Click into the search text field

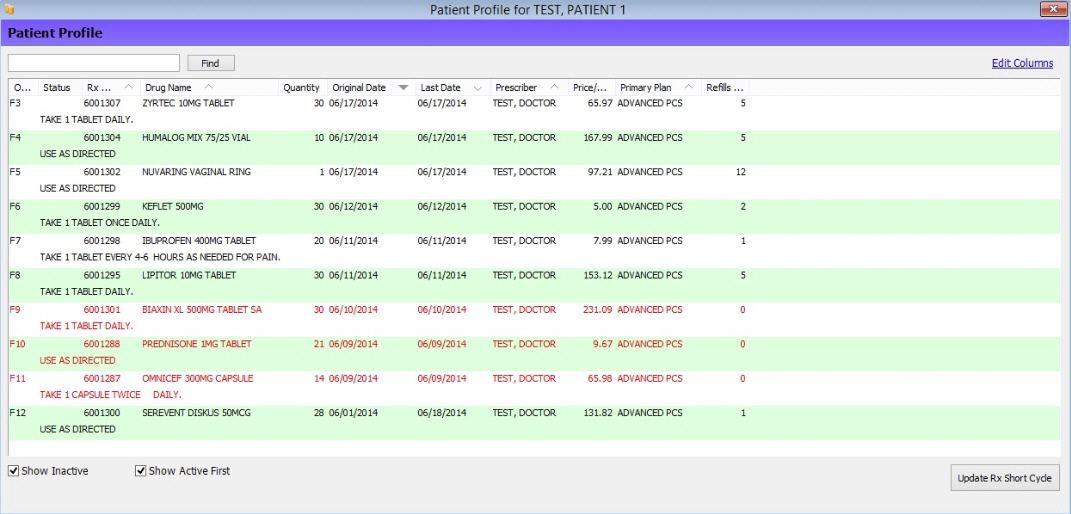94,63
